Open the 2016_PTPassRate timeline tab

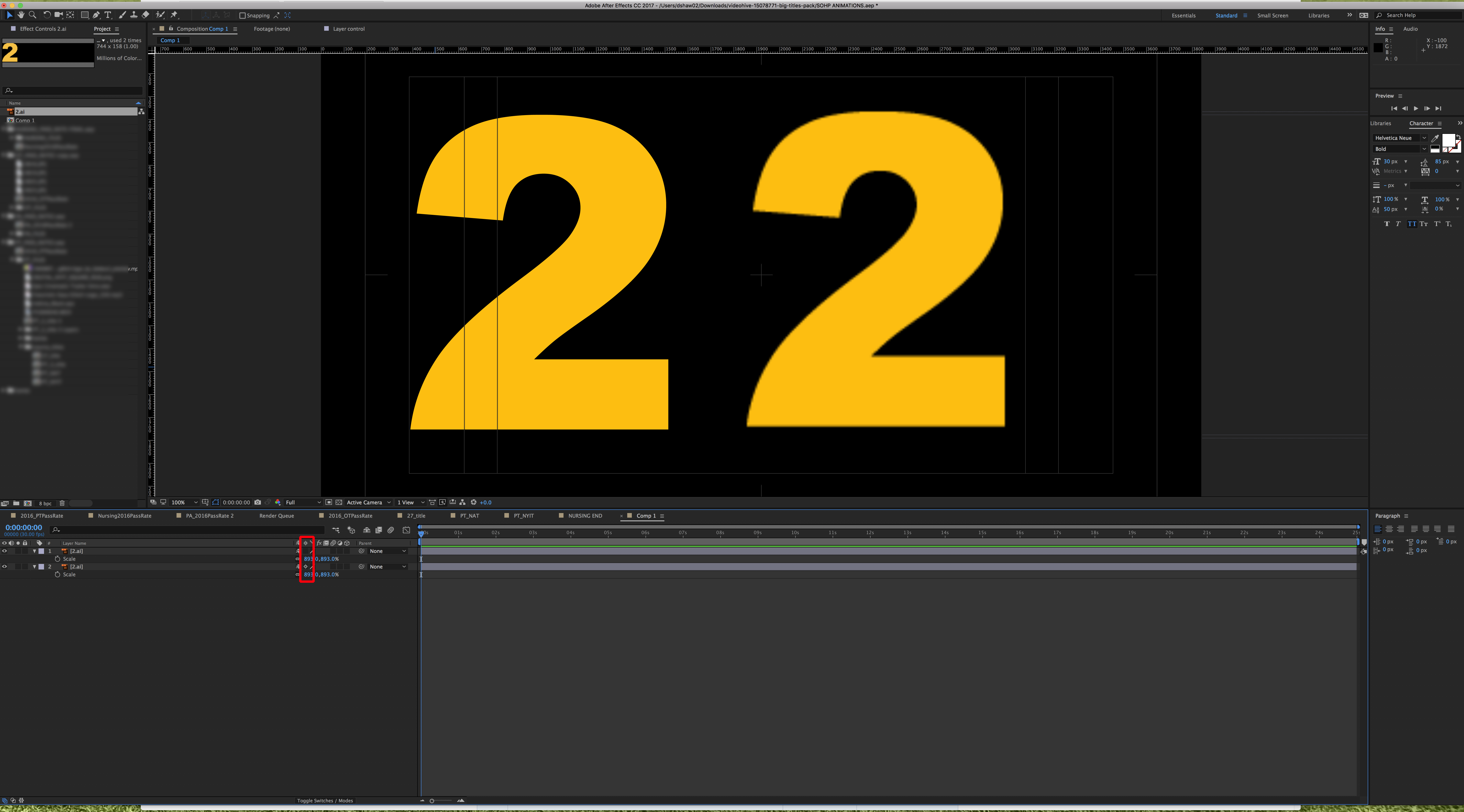[41, 516]
